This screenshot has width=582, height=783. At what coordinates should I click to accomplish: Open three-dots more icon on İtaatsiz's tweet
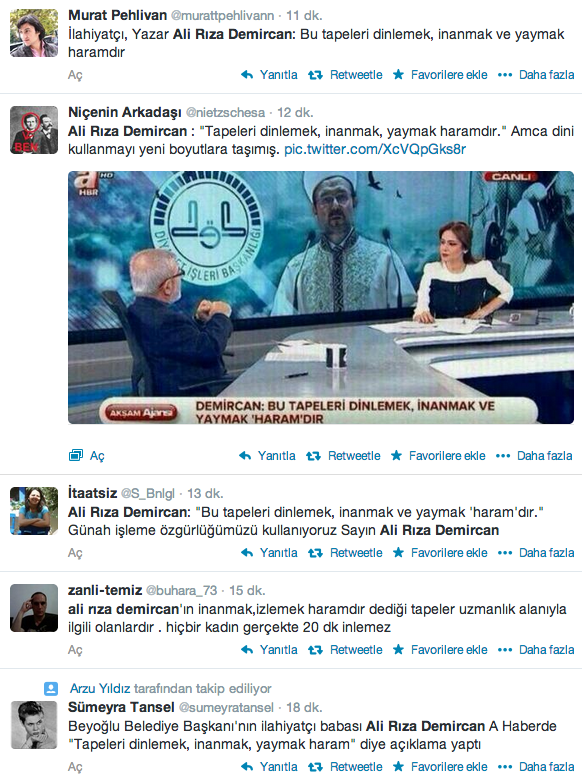click(505, 553)
